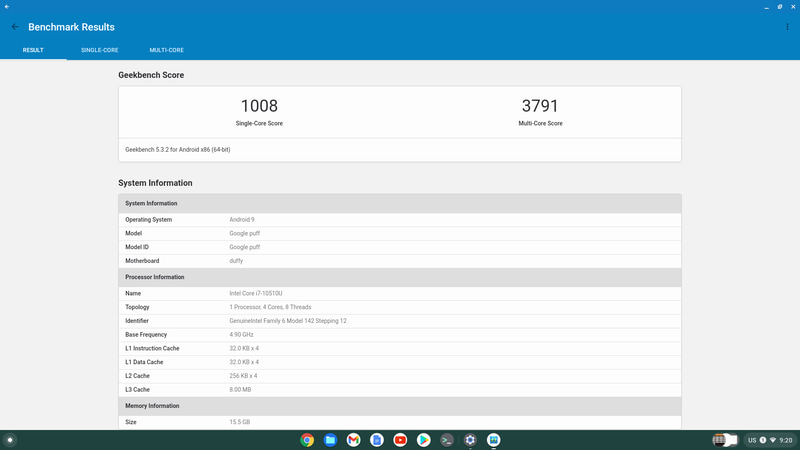The width and height of the screenshot is (800, 450).
Task: Click the Geekbench Score heading
Action: point(151,75)
